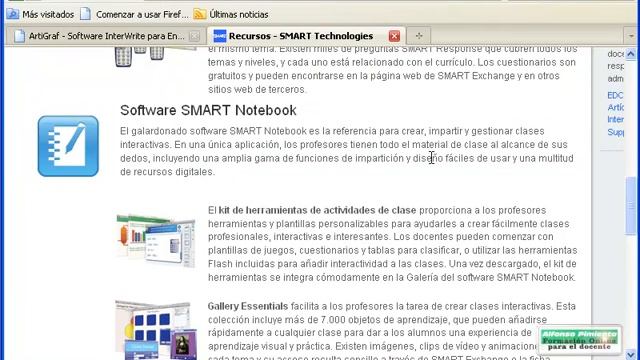
Task: Click kit de herramientas thumbnail image
Action: 156,241
